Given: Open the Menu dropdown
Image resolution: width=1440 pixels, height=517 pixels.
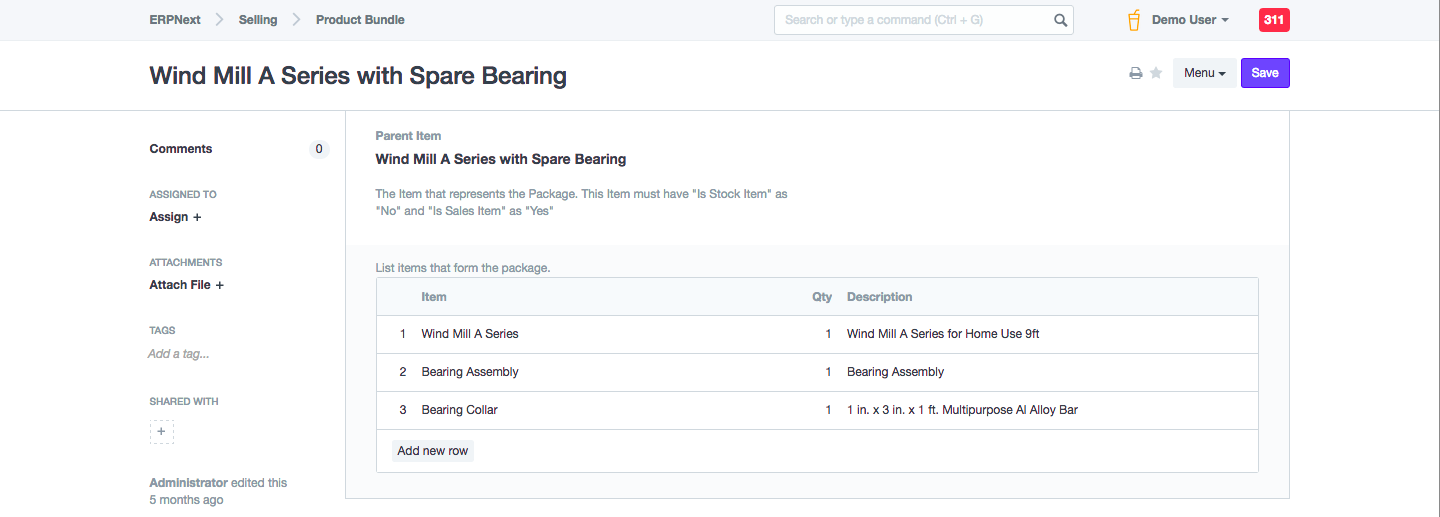Looking at the screenshot, I should coord(1204,73).
